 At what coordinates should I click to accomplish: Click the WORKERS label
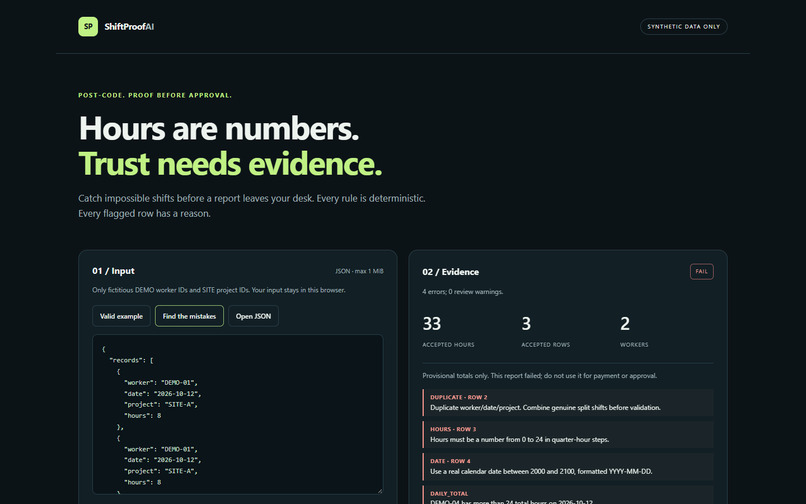[634, 345]
